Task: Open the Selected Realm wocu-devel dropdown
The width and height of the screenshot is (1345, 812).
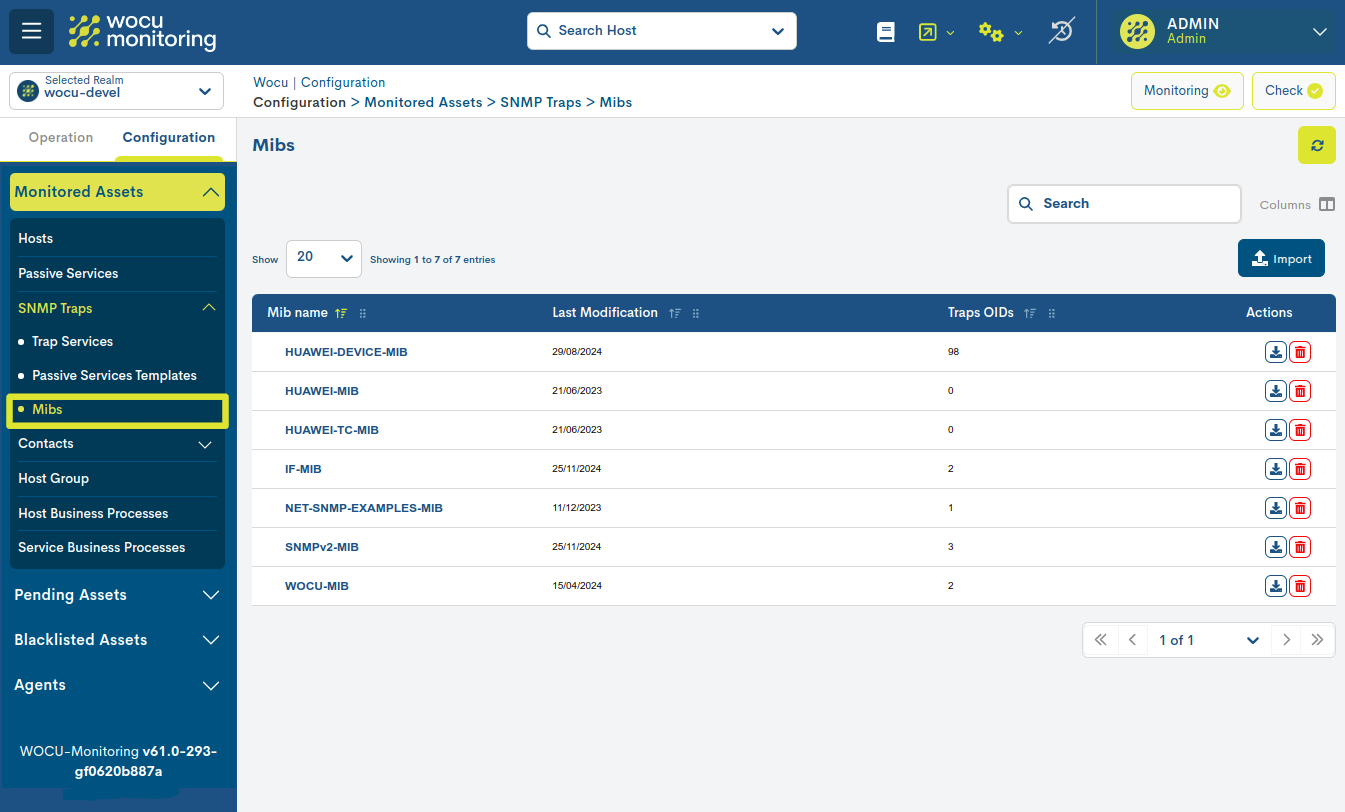Action: coord(115,91)
